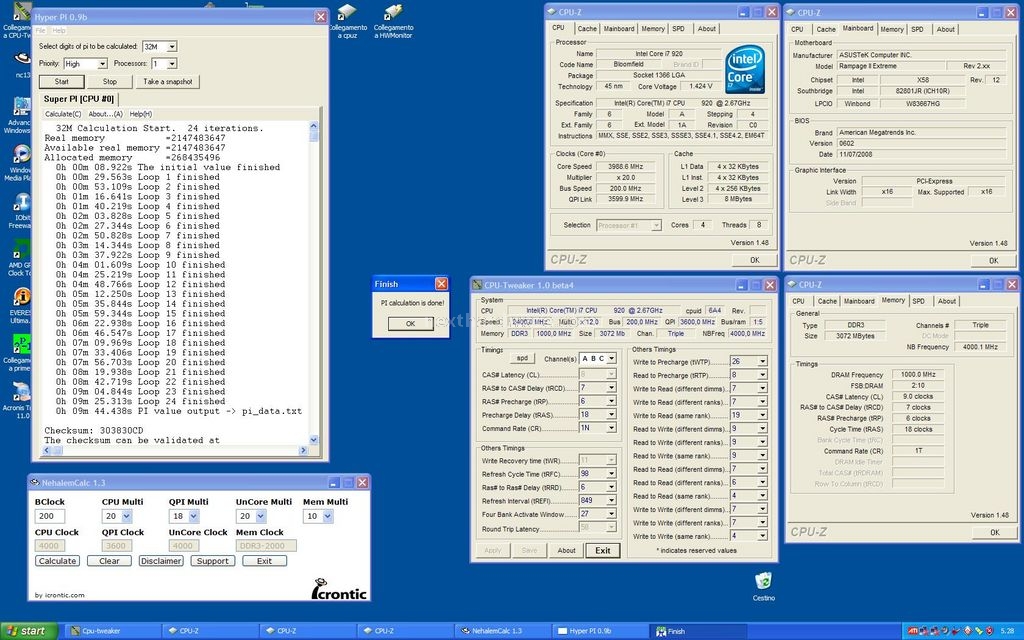The image size is (1024, 640).
Task: Switch to the Finish taskbar button
Action: tap(699, 631)
